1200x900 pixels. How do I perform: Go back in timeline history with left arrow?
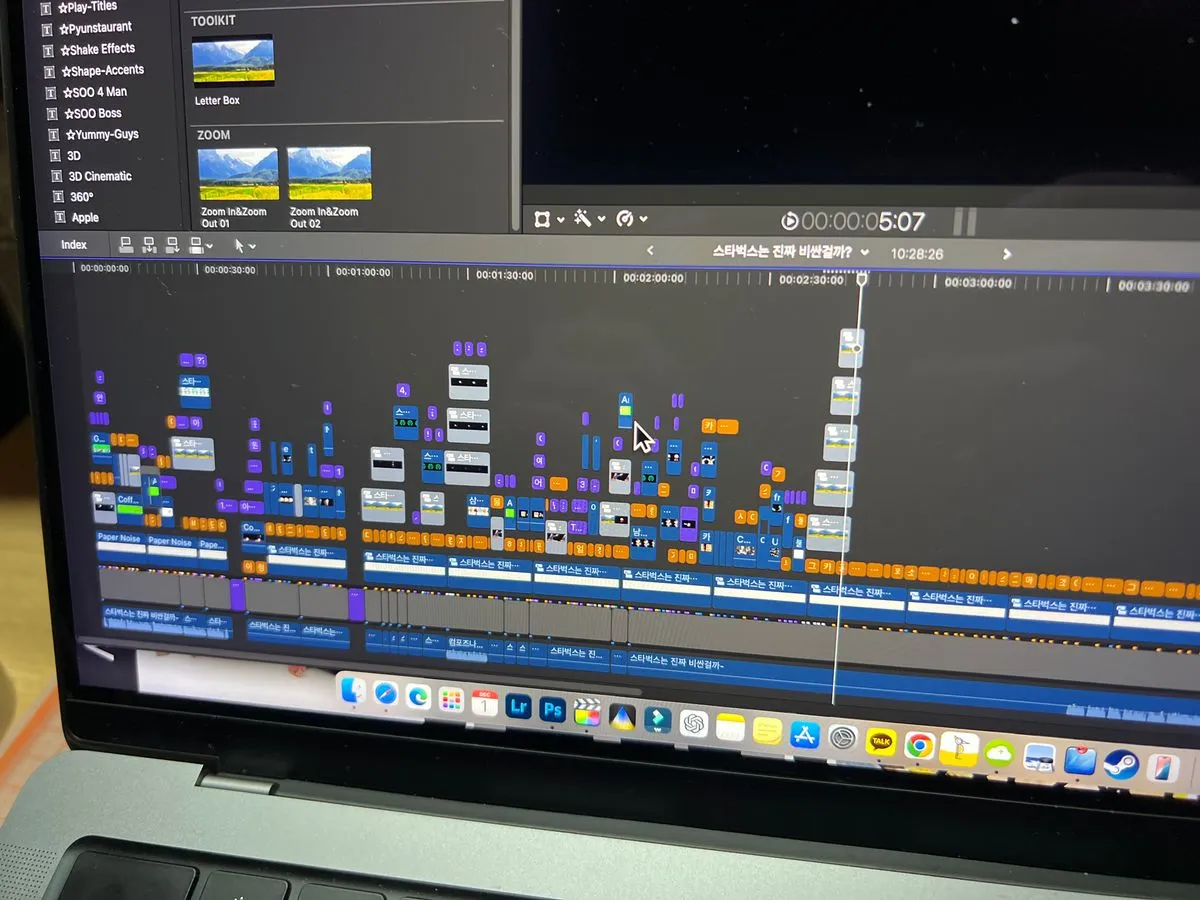pos(650,251)
